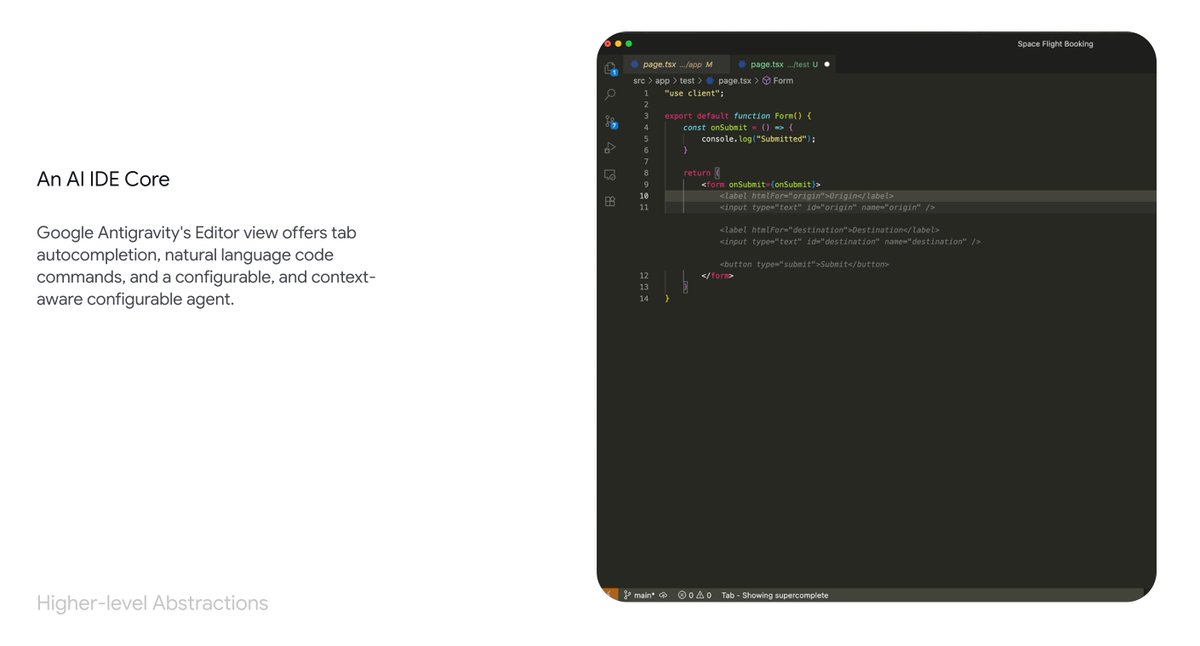Screen dimensions: 1200x646
Task: Open the errors and warnings counter
Action: pos(695,595)
